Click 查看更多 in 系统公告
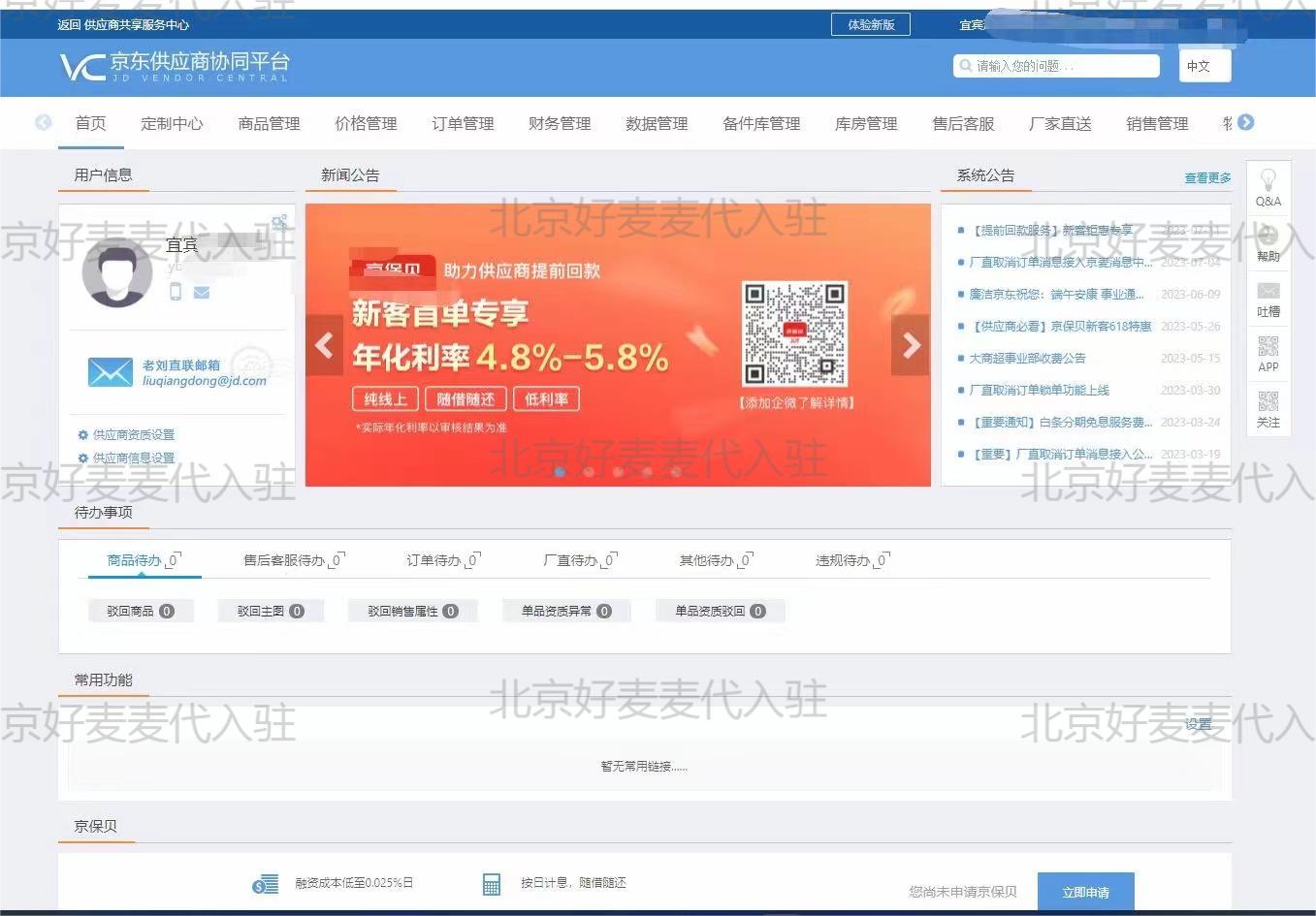The height and width of the screenshot is (916, 1316). pos(1207,177)
